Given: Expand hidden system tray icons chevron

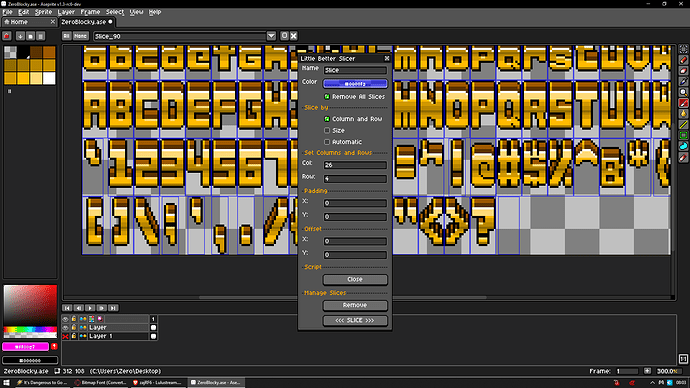Looking at the screenshot, I should tap(652, 383).
